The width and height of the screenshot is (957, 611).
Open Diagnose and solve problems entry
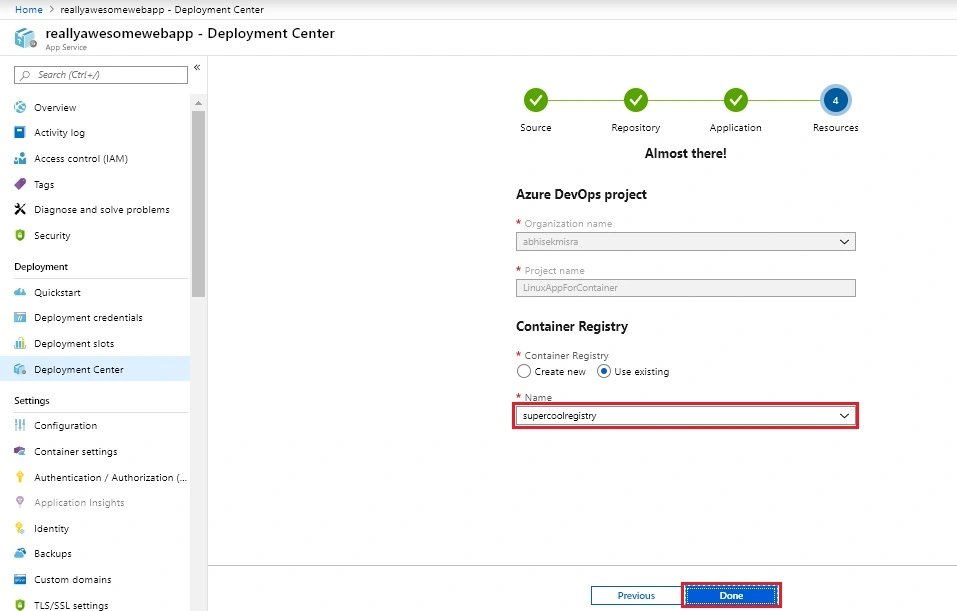click(x=101, y=209)
